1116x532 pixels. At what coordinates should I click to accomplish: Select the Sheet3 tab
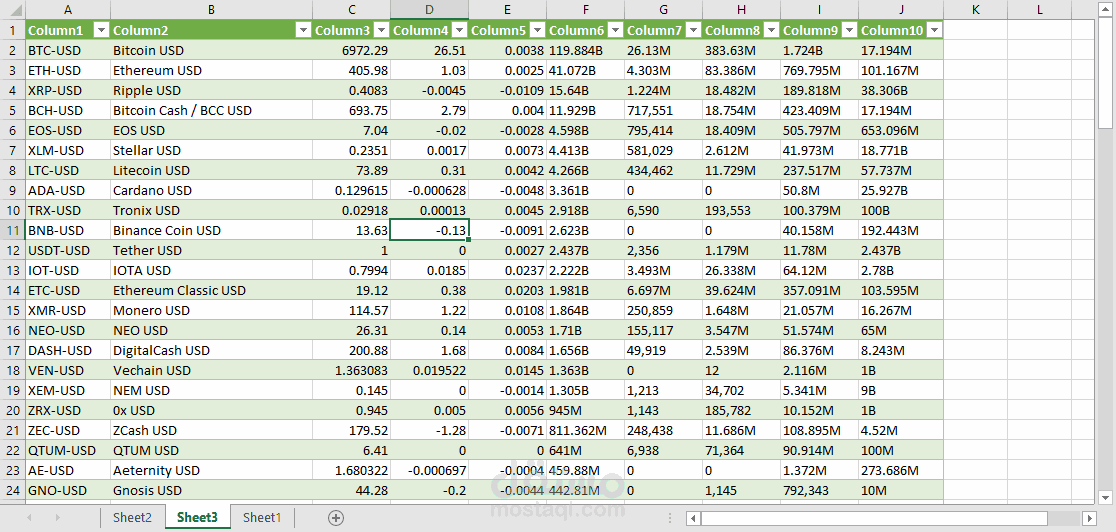coord(198,518)
